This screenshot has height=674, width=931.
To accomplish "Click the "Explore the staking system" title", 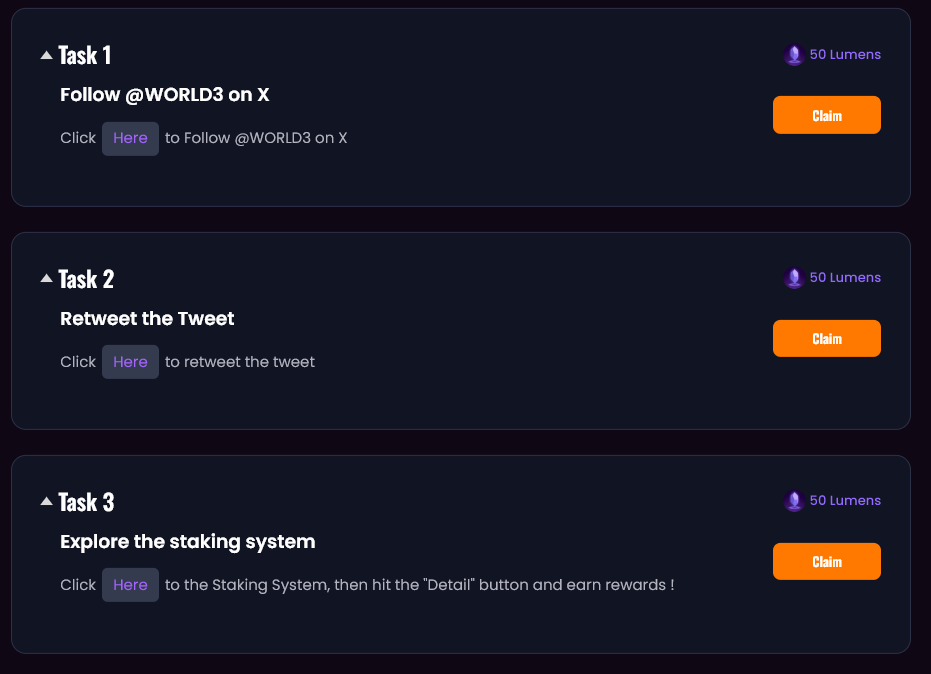I will (187, 542).
